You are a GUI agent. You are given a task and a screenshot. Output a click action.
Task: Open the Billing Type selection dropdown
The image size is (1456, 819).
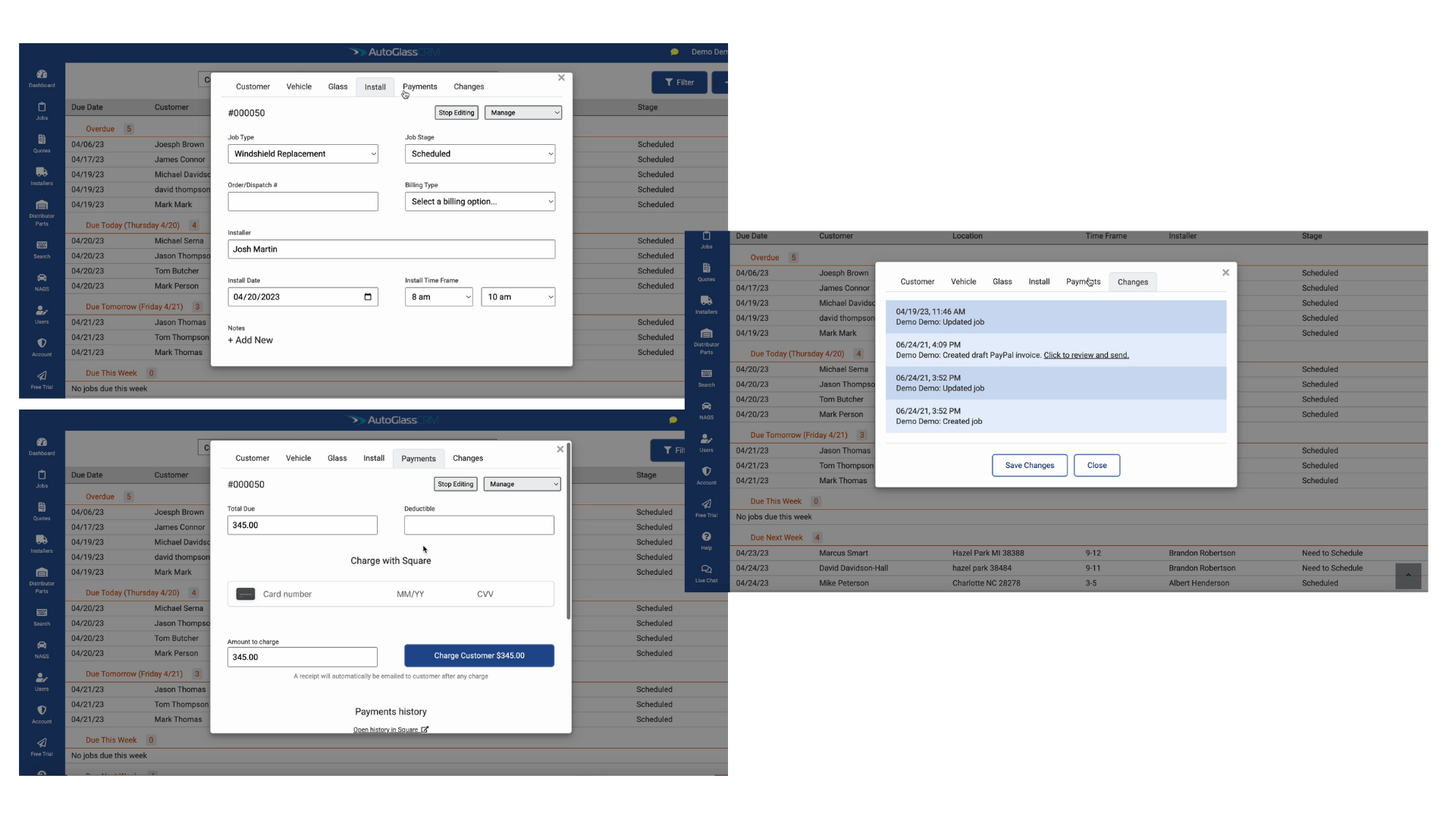[479, 201]
